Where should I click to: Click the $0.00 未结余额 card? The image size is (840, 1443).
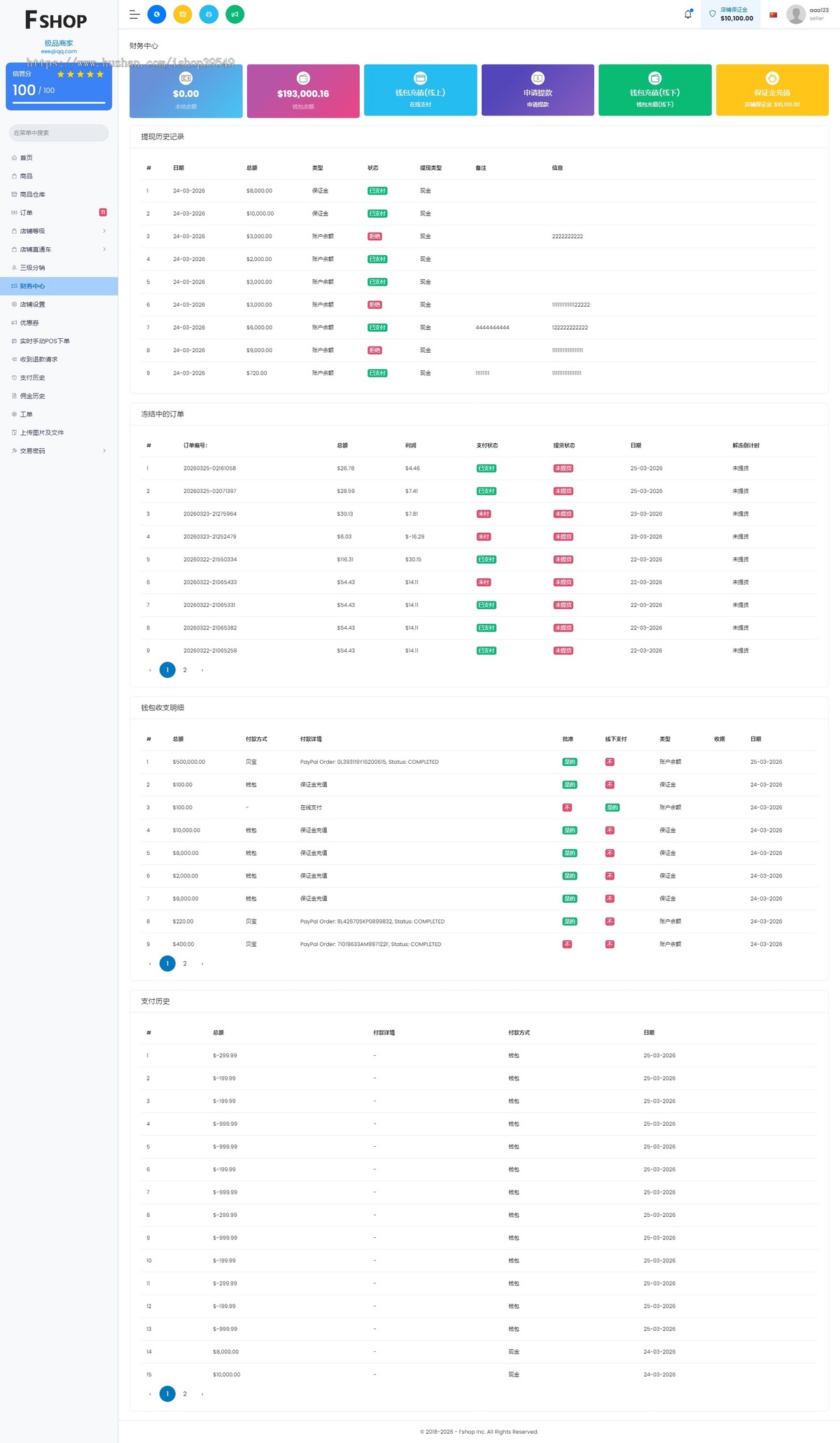[186, 90]
